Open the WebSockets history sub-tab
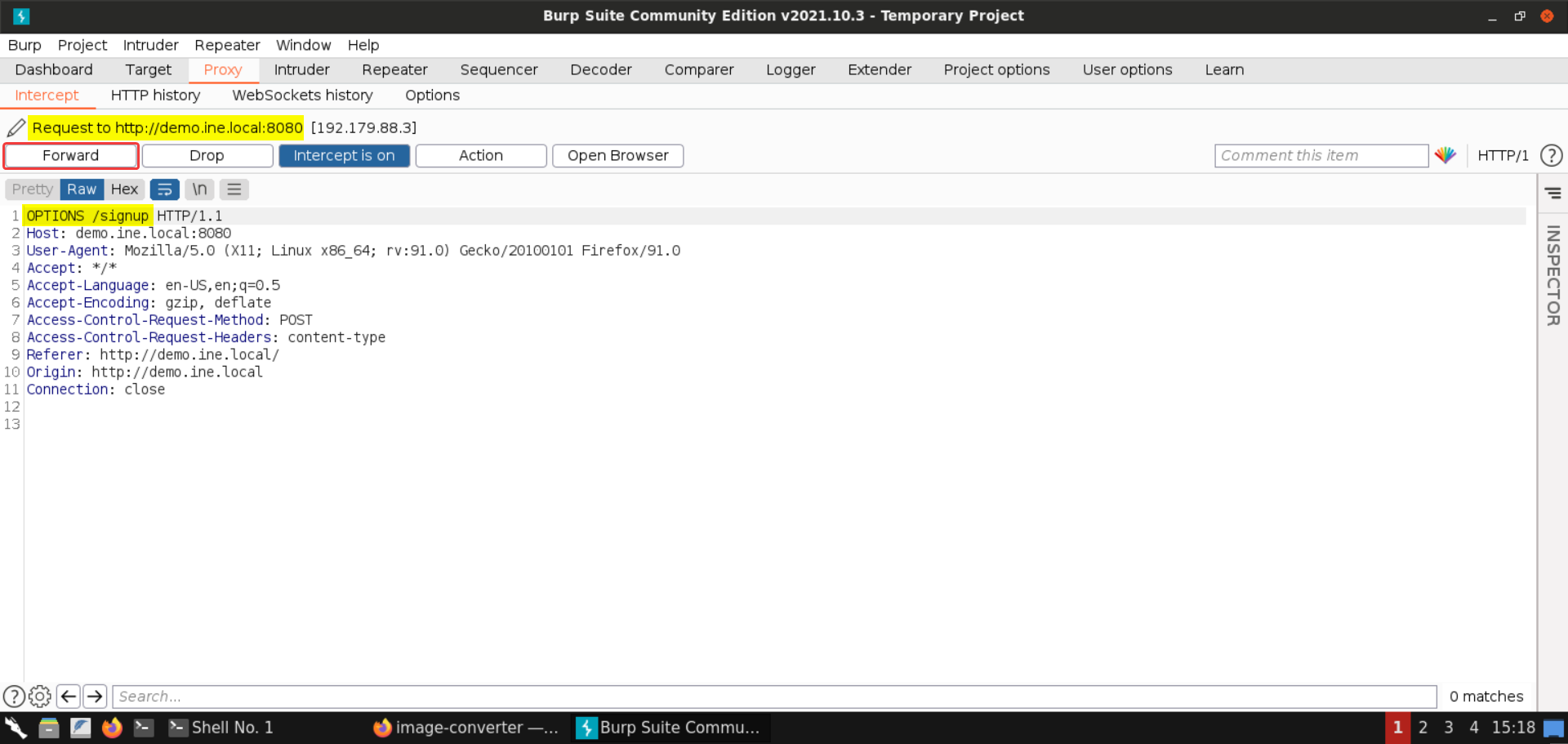The image size is (1568, 744). pos(303,96)
